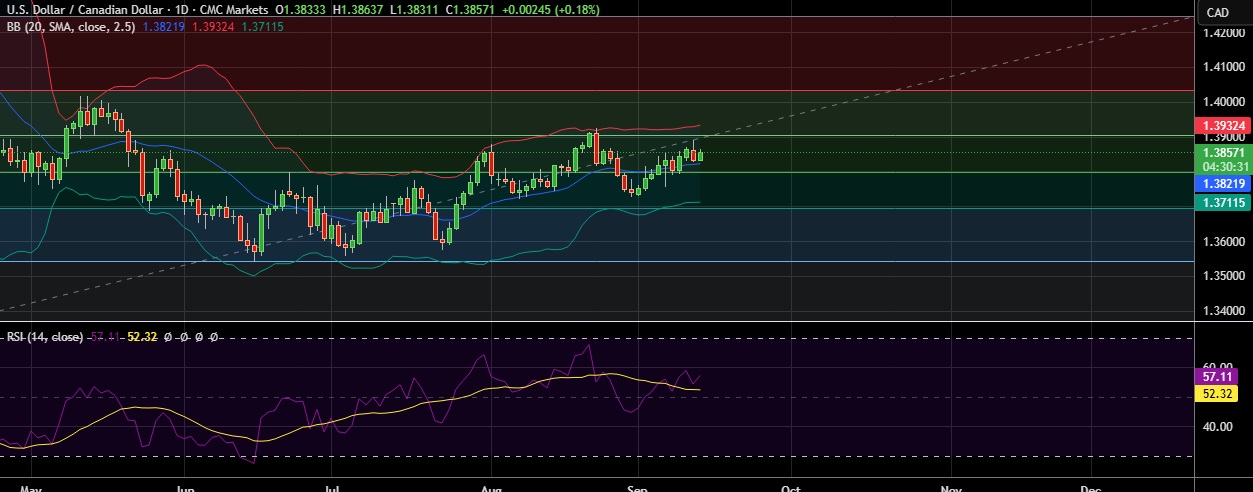Click the Oct label on time axis
Viewport: 1253px width, 492px height.
tap(791, 489)
